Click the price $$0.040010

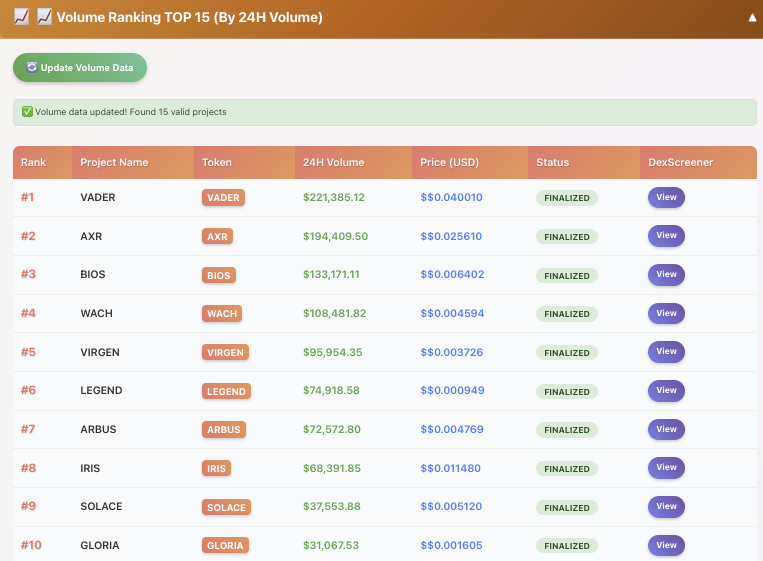pos(452,198)
